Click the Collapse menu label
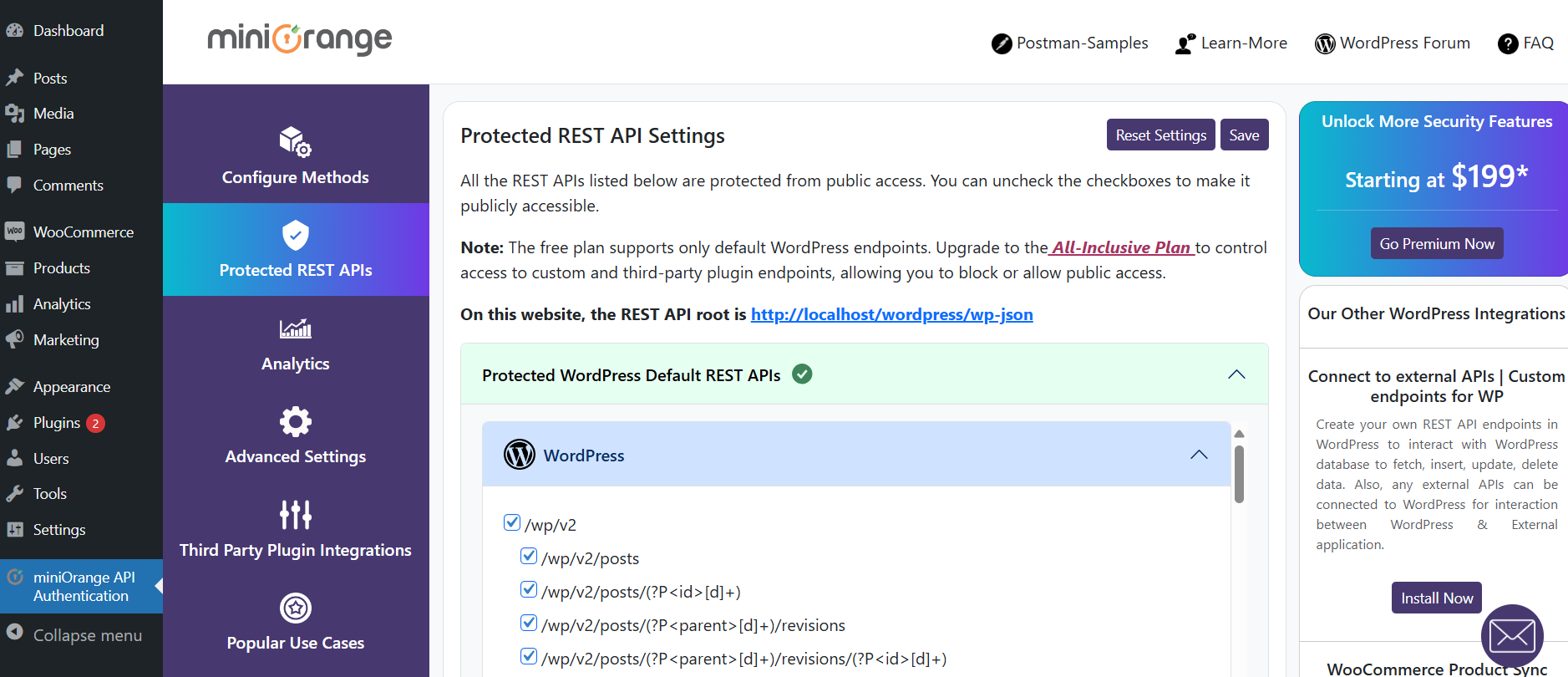This screenshot has width=1568, height=677. [x=88, y=635]
